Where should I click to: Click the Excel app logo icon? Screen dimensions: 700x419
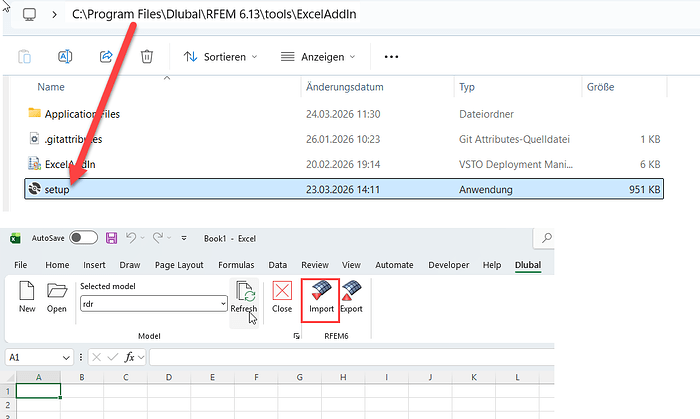16,238
